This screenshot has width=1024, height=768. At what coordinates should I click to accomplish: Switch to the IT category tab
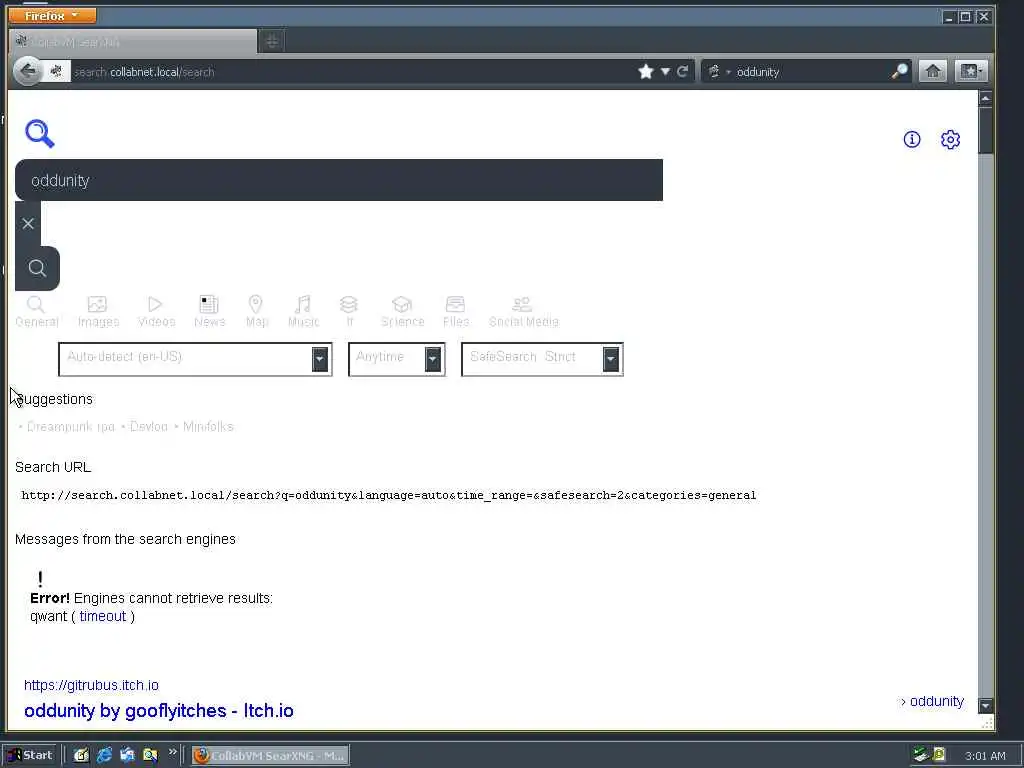click(349, 312)
